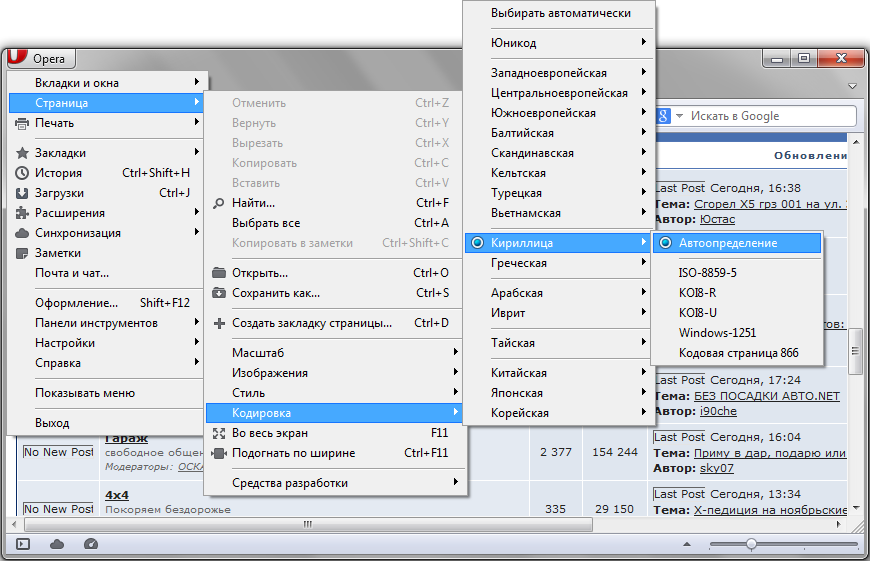
Task: Click the printer icon beside Печать
Action: [22, 123]
